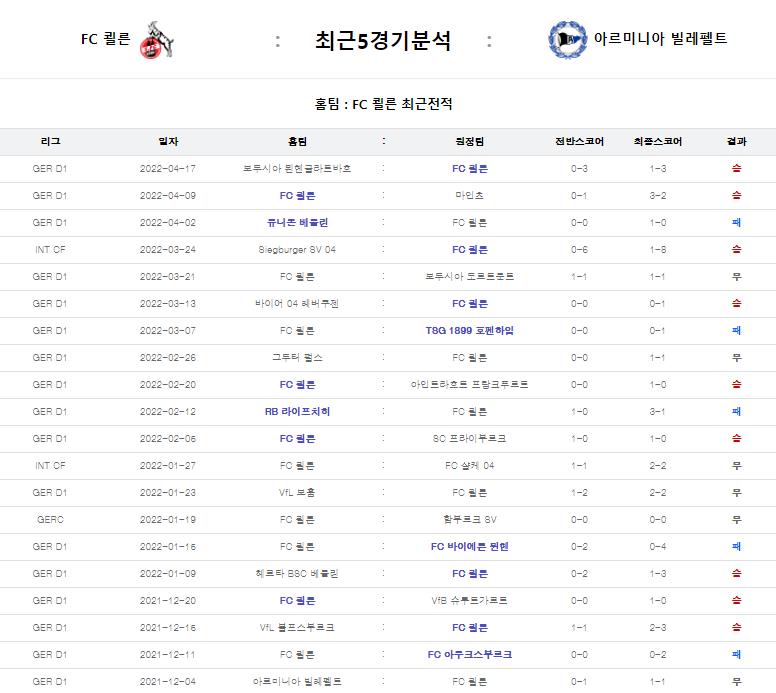The image size is (776, 693).
Task: Click final score 0-4 in 2022-01-16 row
Action: click(x=658, y=546)
